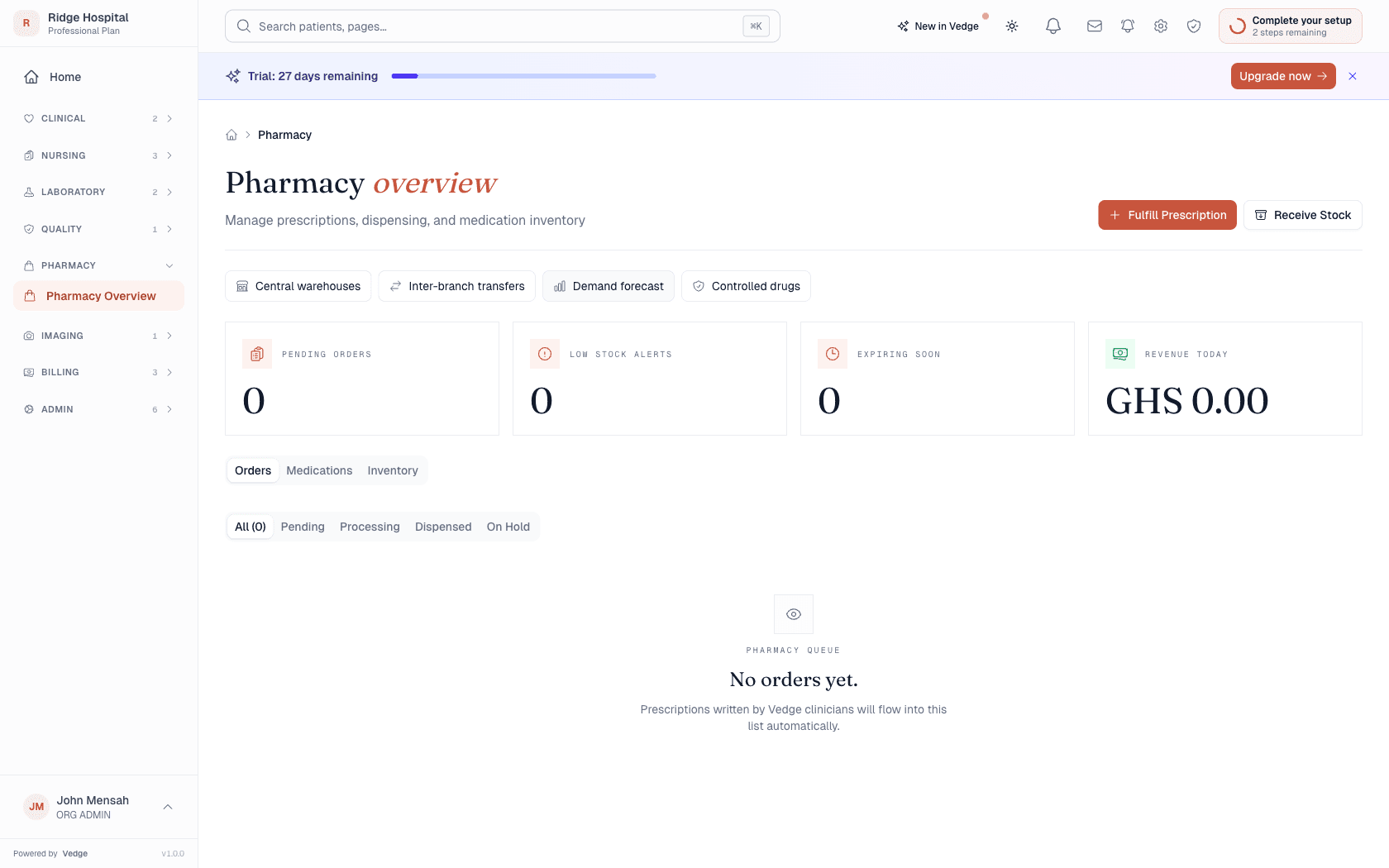Screen dimensions: 1389x868
Task: Open Central warehouses
Action: [x=298, y=286]
